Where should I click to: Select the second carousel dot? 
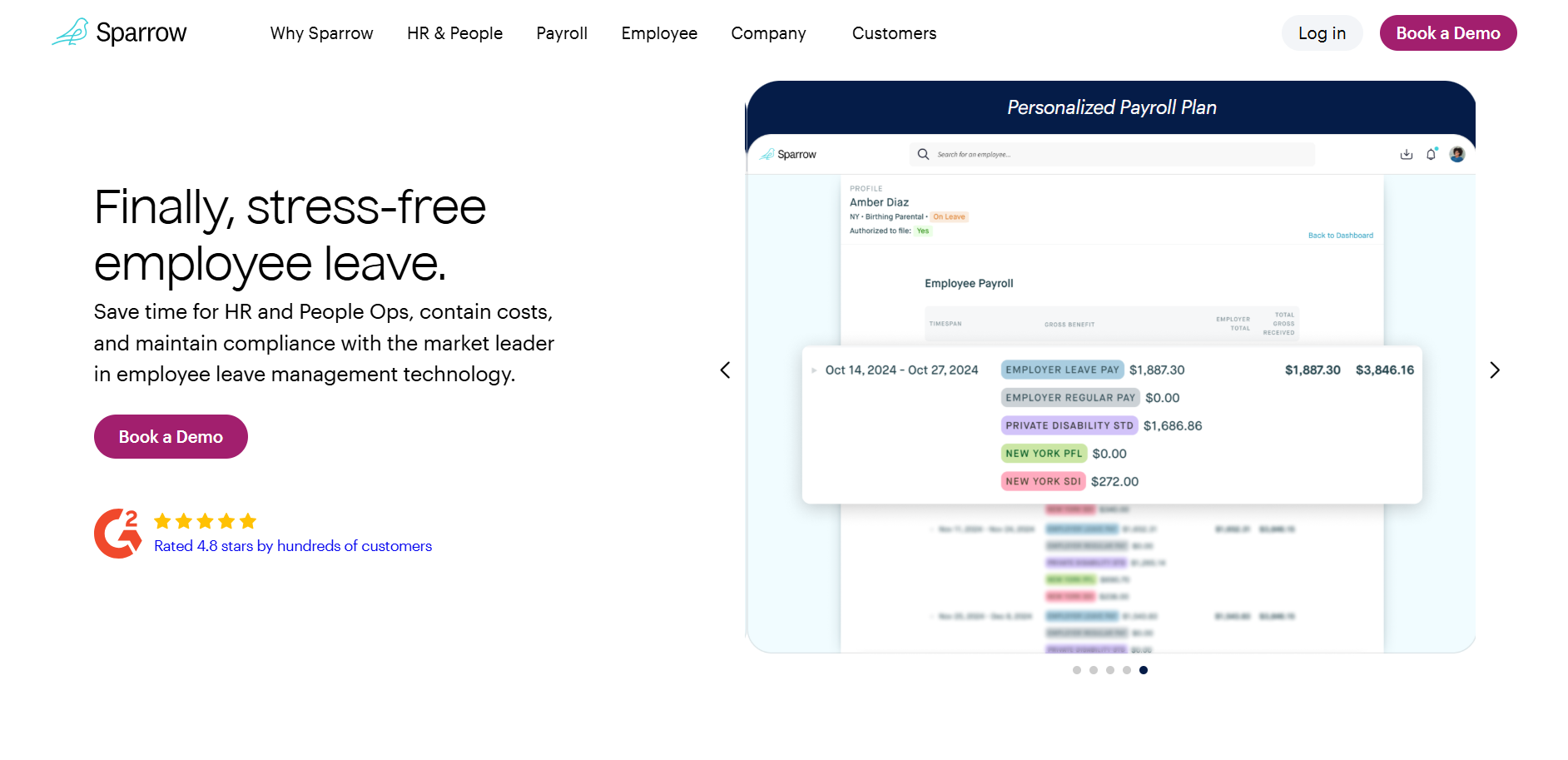tap(1094, 670)
